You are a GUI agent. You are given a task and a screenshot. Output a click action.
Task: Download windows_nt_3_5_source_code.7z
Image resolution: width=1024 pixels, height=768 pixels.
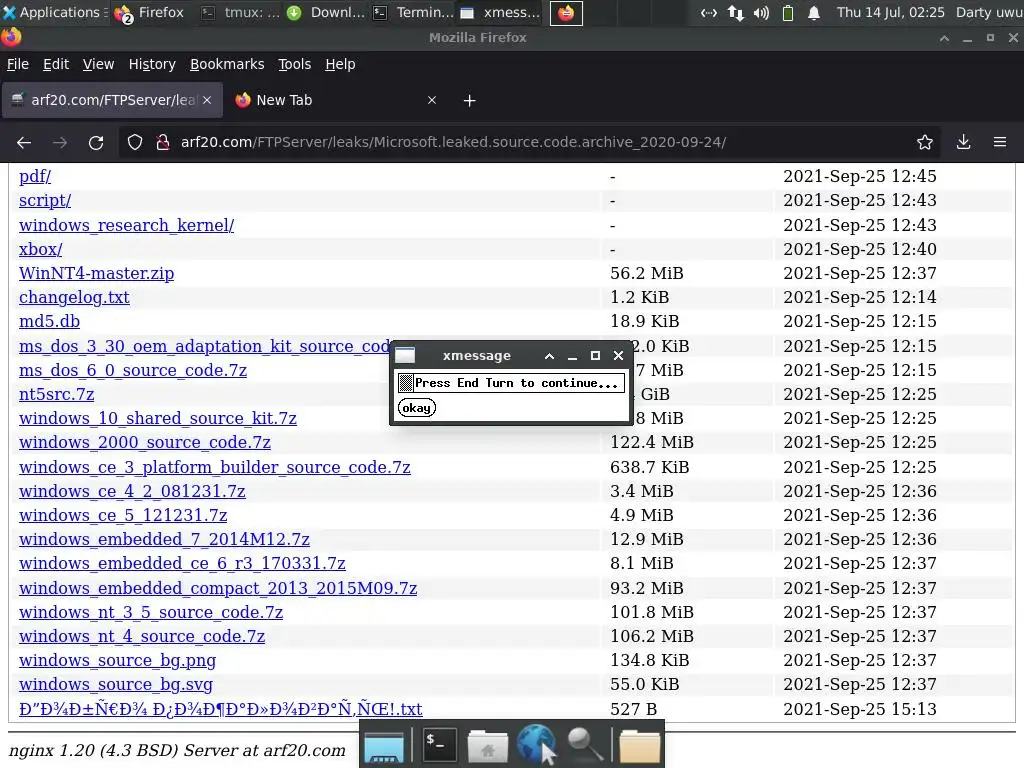tap(151, 613)
